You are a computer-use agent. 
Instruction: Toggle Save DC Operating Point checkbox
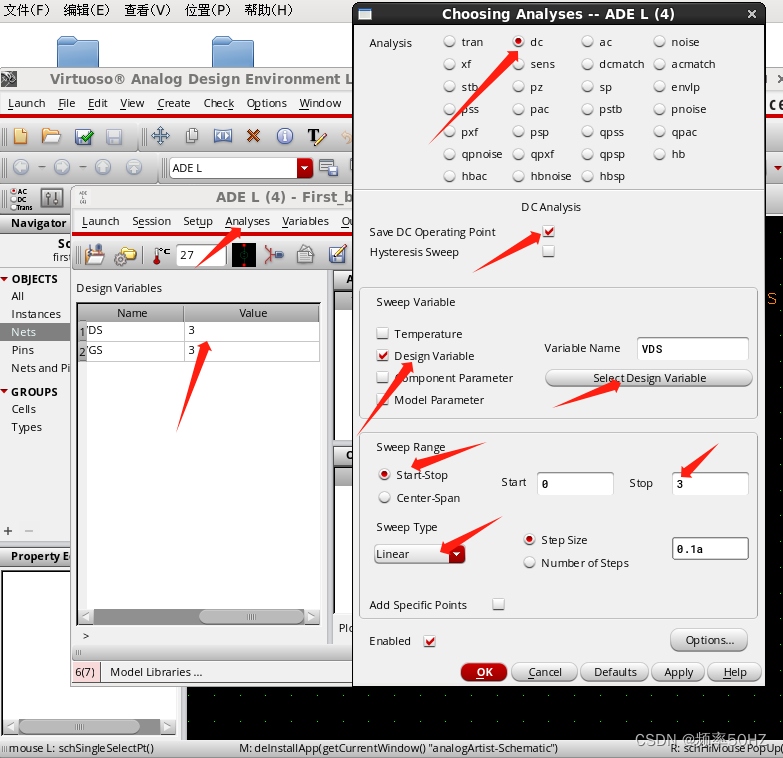coord(548,231)
